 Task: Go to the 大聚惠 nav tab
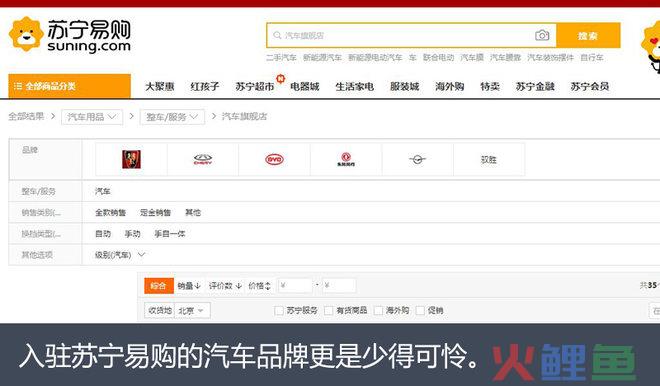pos(160,86)
